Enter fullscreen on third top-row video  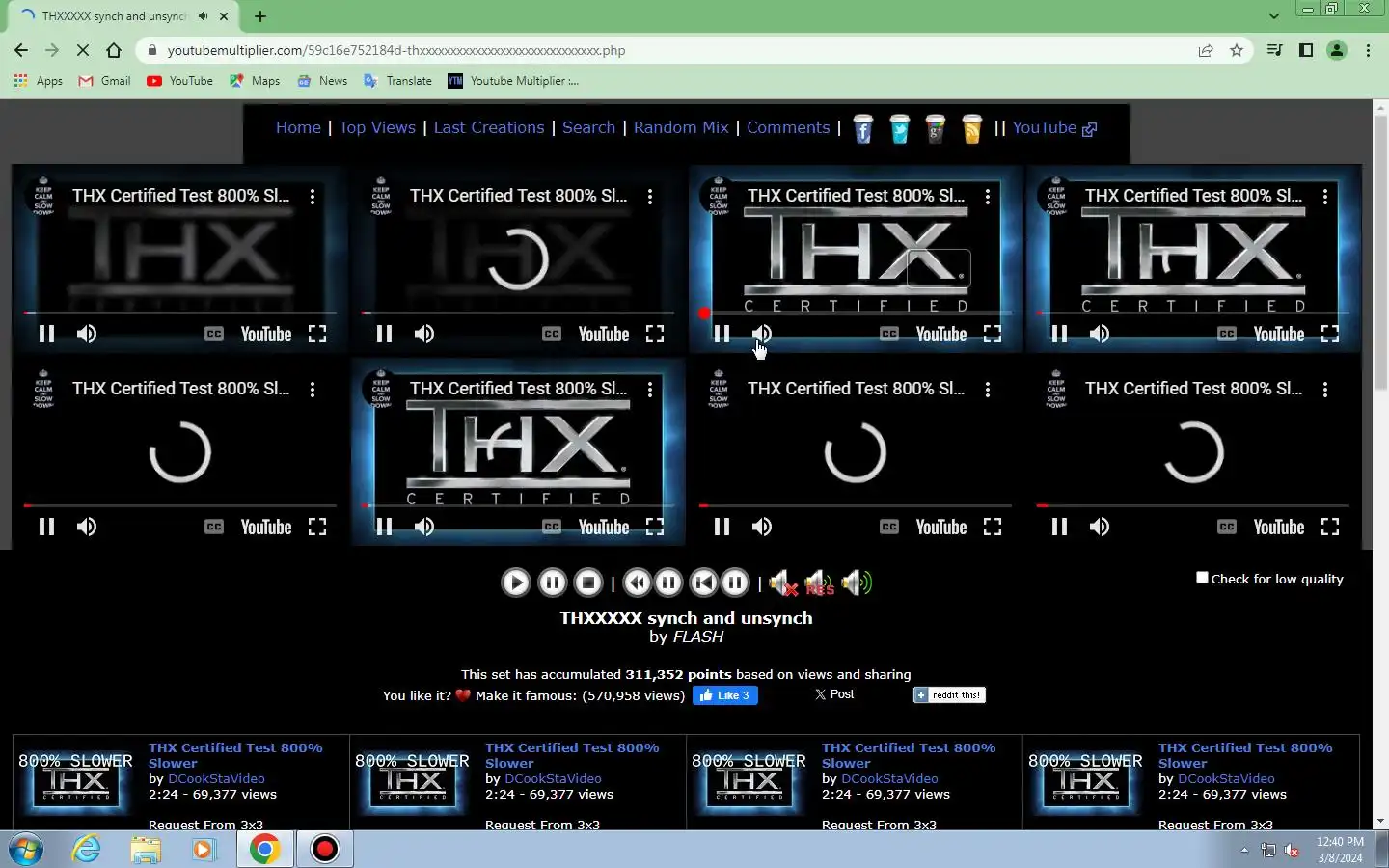[993, 334]
